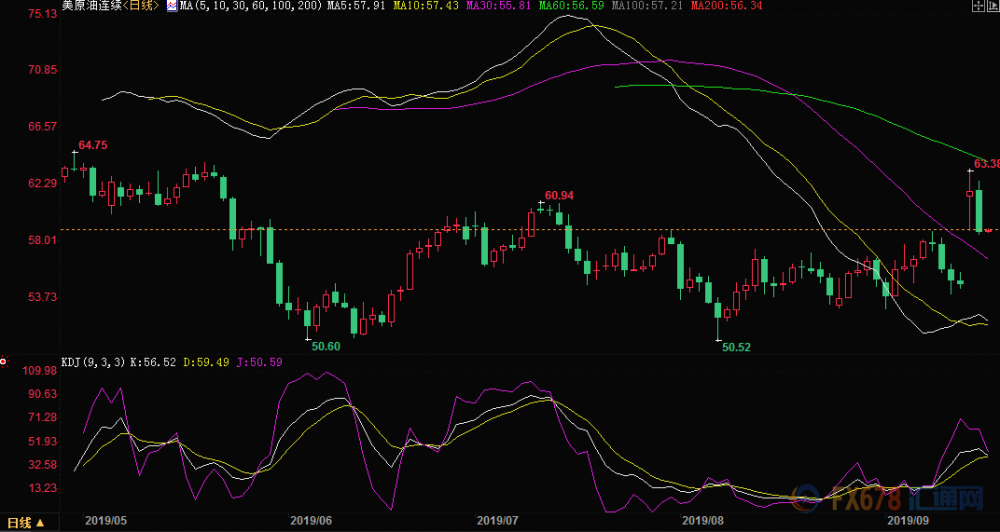This screenshot has height=532, width=1000.
Task: Click the 66.57 price axis label
Action: coord(41,126)
